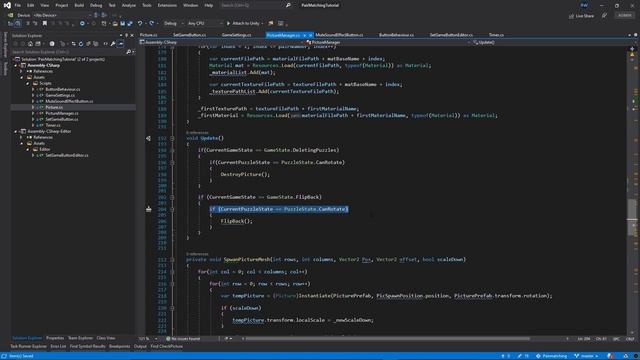Click the editor horizontal scrollbar
This screenshot has height=360, width=640.
(x=388, y=339)
